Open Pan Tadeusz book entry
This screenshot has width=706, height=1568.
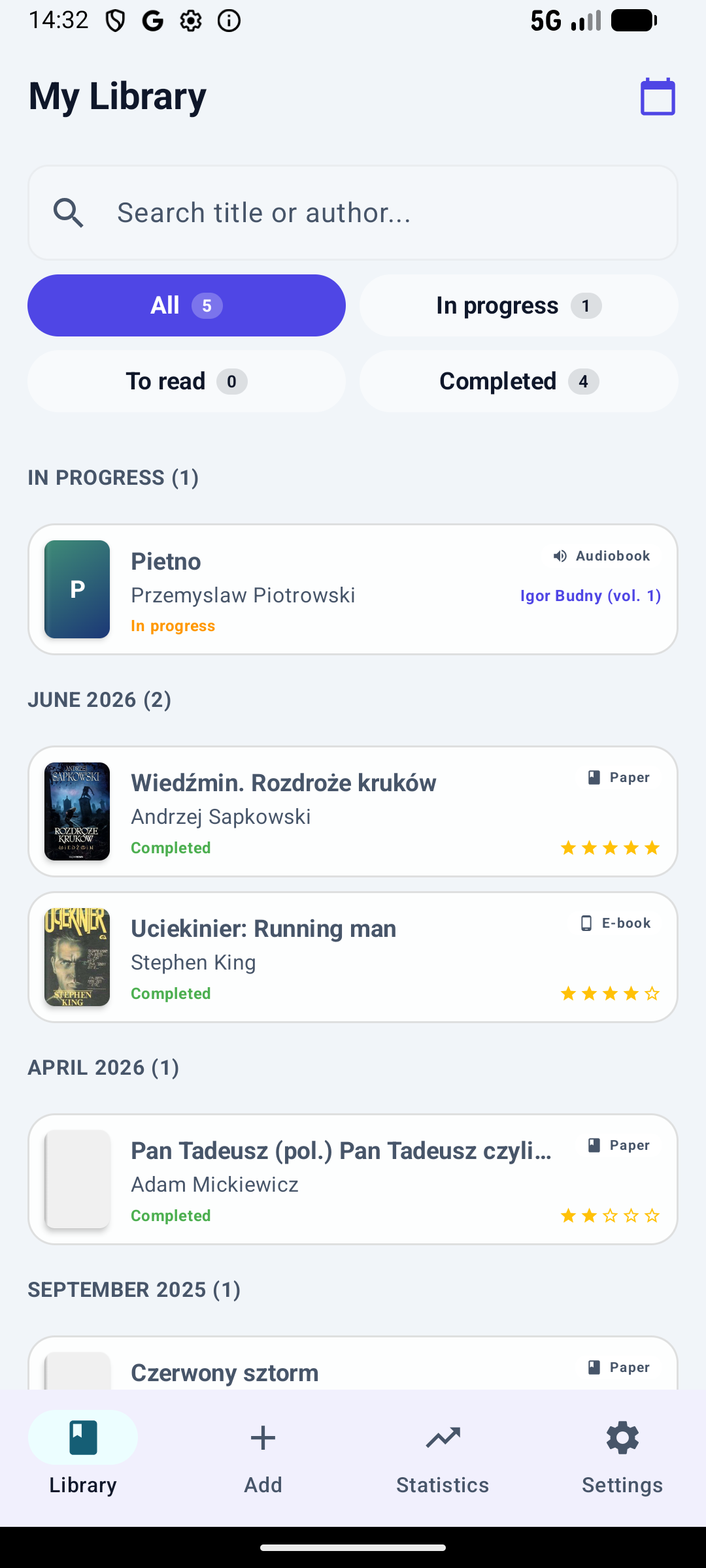tap(353, 1179)
